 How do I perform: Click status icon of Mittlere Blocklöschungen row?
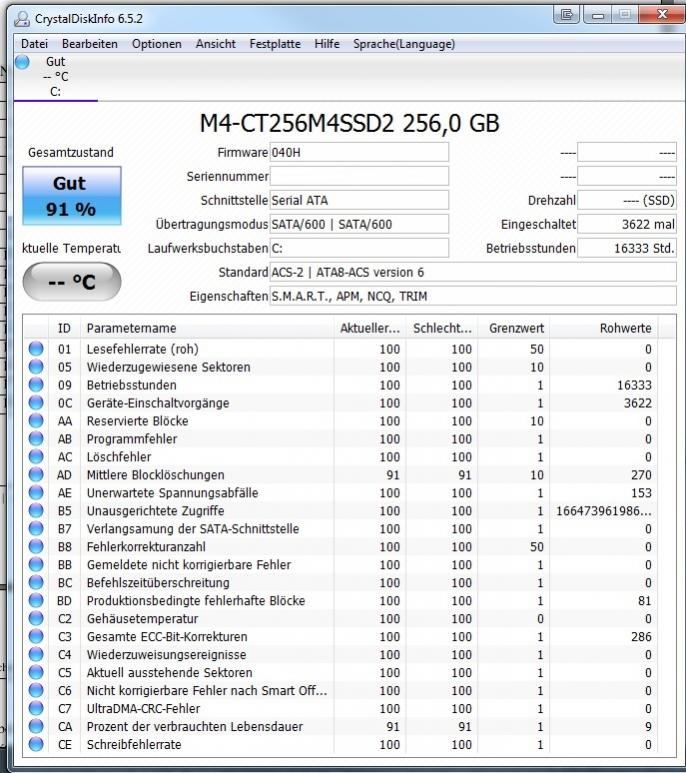pyautogui.click(x=36, y=475)
